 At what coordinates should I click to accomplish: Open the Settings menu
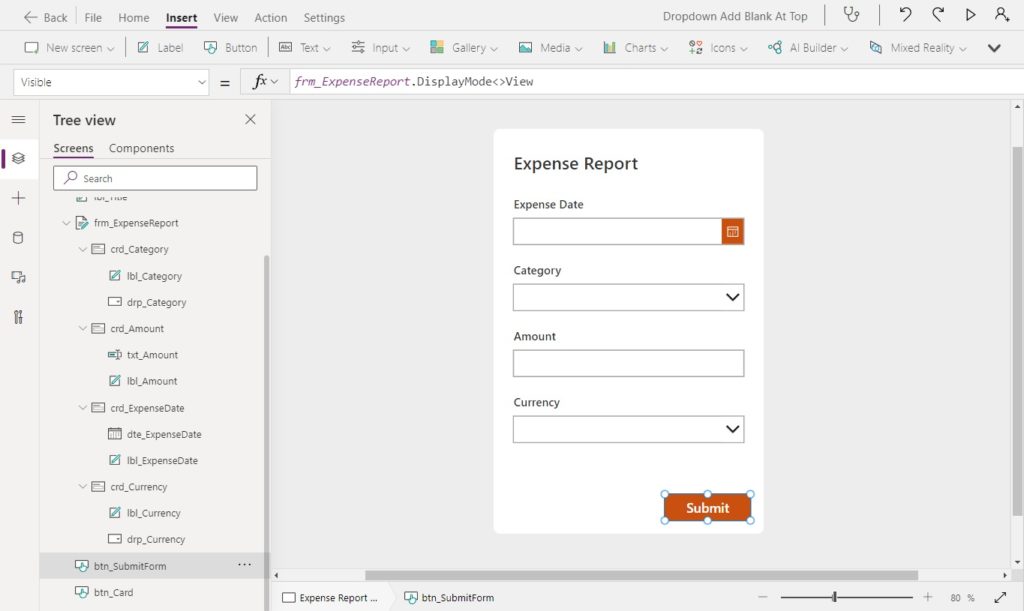point(324,18)
